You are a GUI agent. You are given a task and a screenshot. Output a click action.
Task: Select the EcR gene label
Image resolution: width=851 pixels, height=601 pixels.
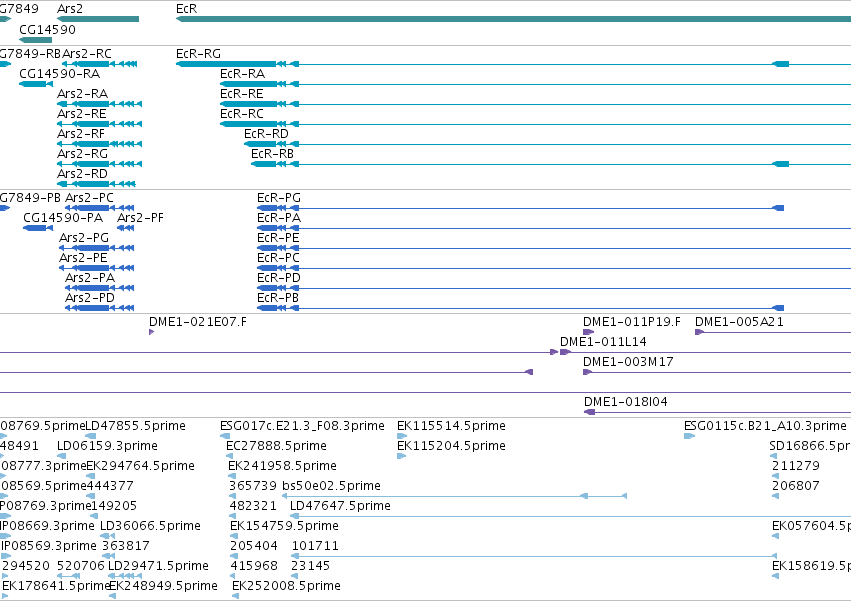(x=187, y=9)
